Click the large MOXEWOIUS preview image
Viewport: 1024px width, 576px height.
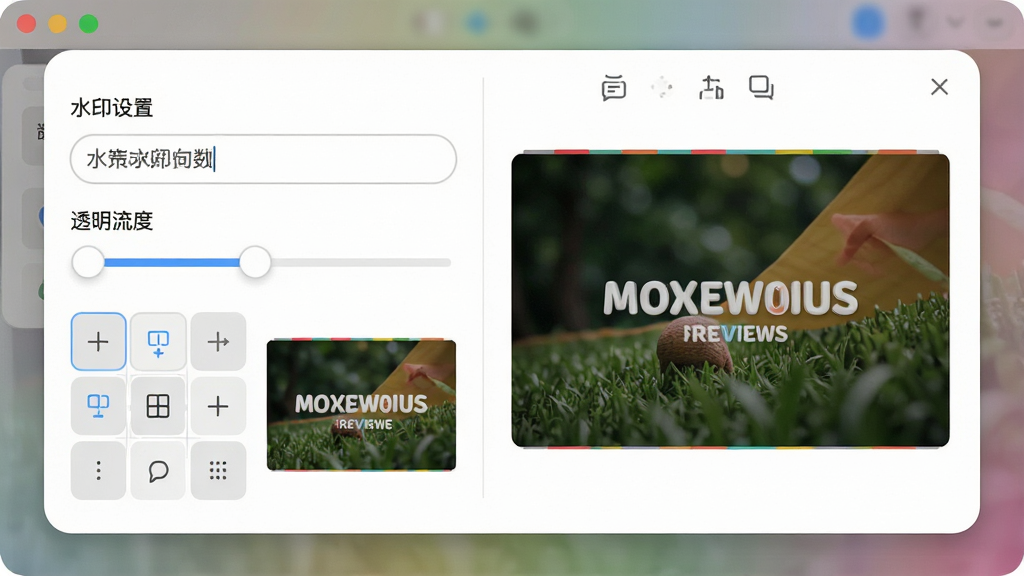click(730, 300)
